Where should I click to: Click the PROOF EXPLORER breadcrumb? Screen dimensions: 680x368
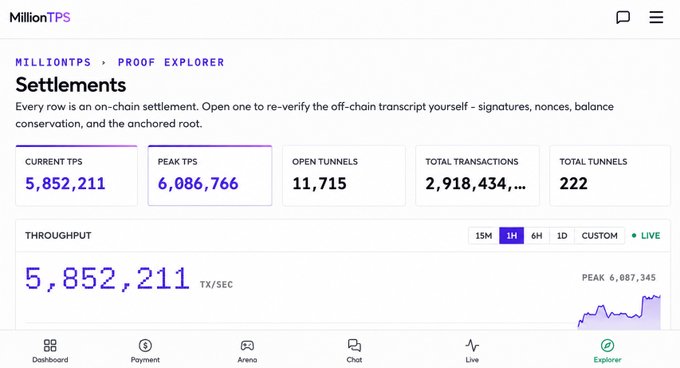171,62
